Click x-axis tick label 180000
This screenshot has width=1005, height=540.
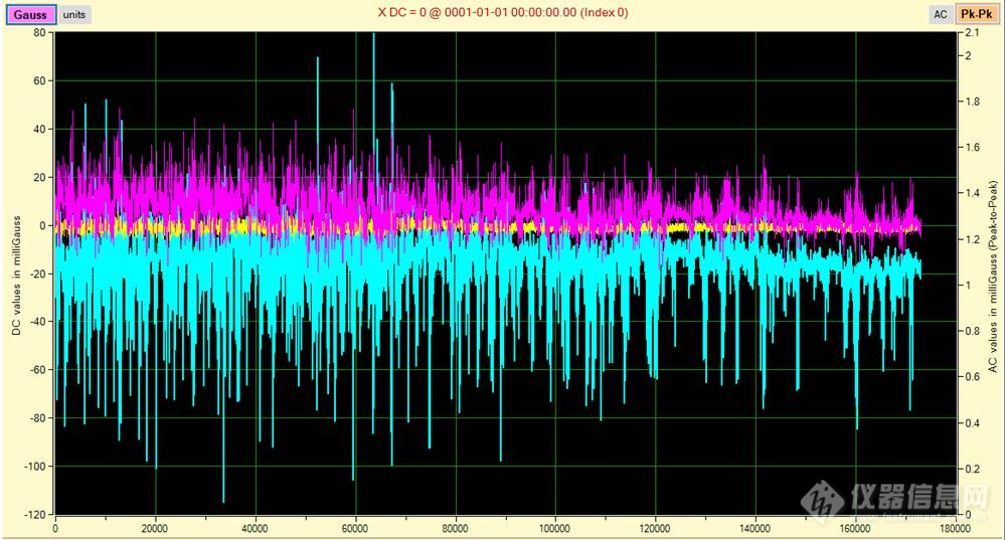coord(954,528)
